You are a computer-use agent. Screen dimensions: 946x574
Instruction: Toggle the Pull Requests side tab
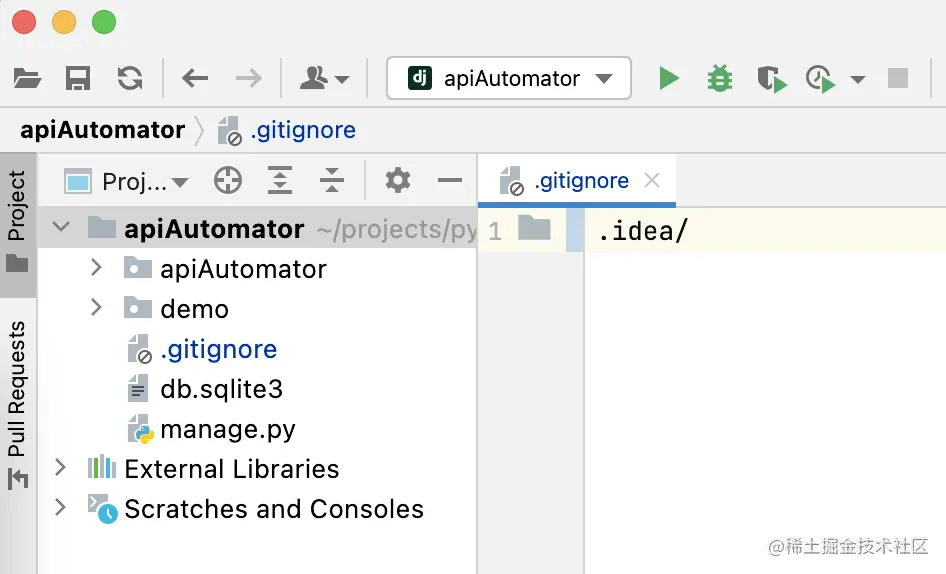point(17,404)
